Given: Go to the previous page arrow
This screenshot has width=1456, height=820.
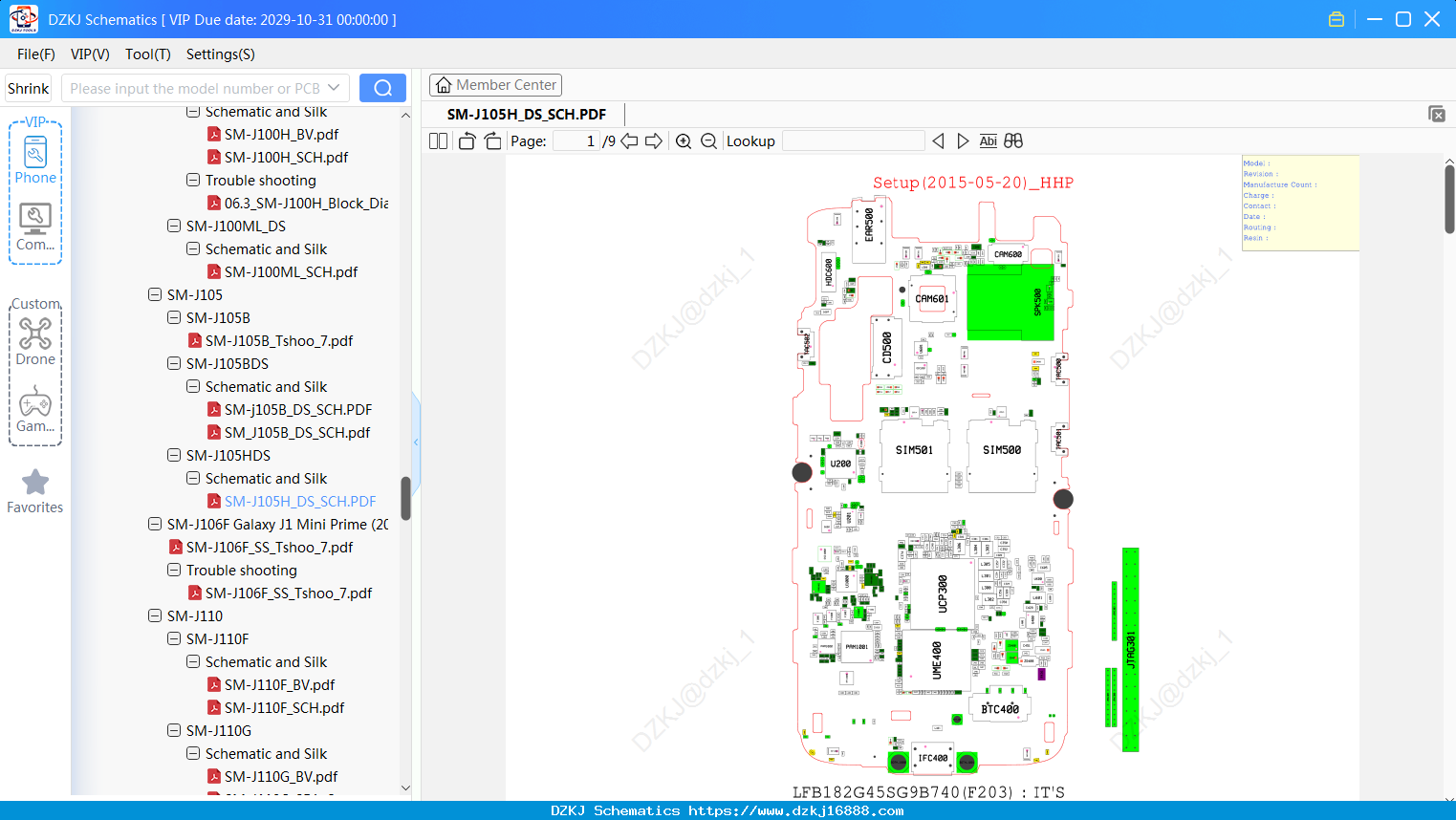Looking at the screenshot, I should pyautogui.click(x=629, y=140).
